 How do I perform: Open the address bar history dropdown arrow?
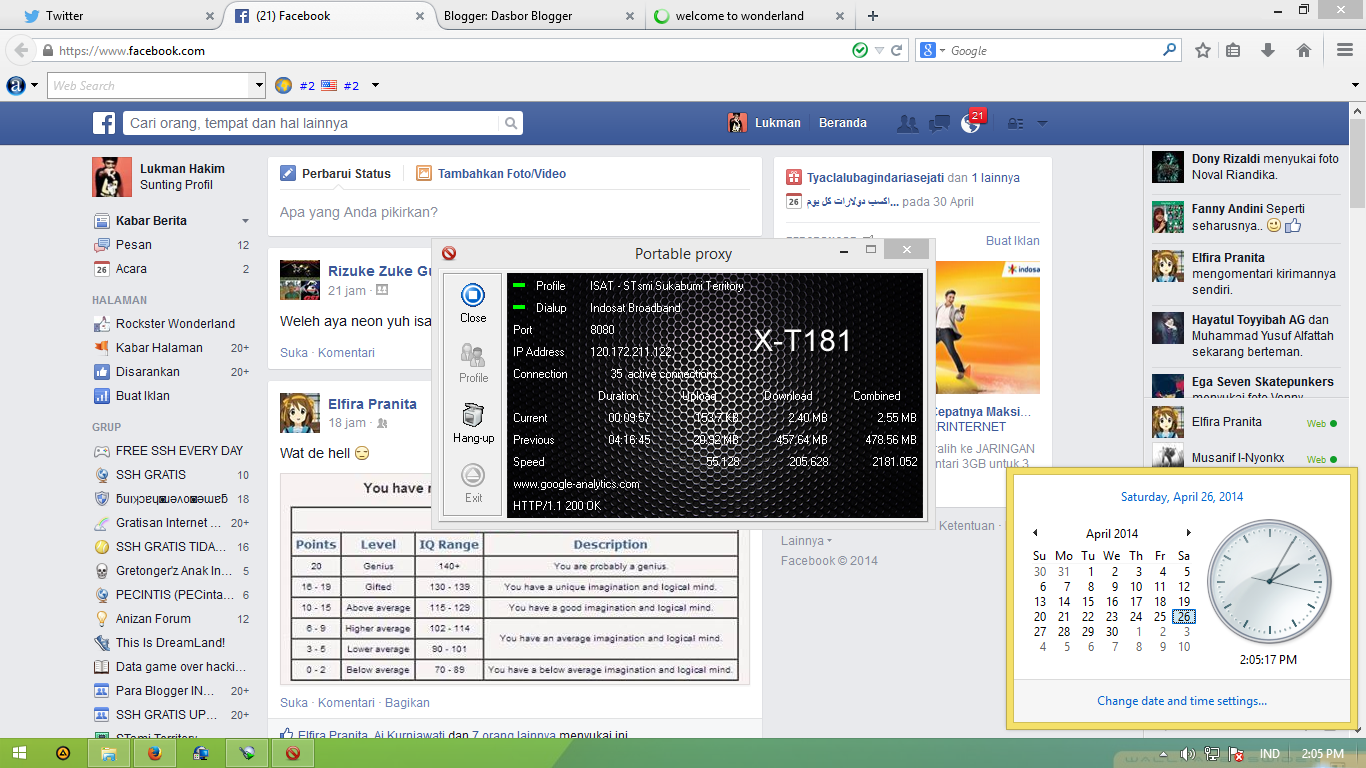tap(879, 50)
